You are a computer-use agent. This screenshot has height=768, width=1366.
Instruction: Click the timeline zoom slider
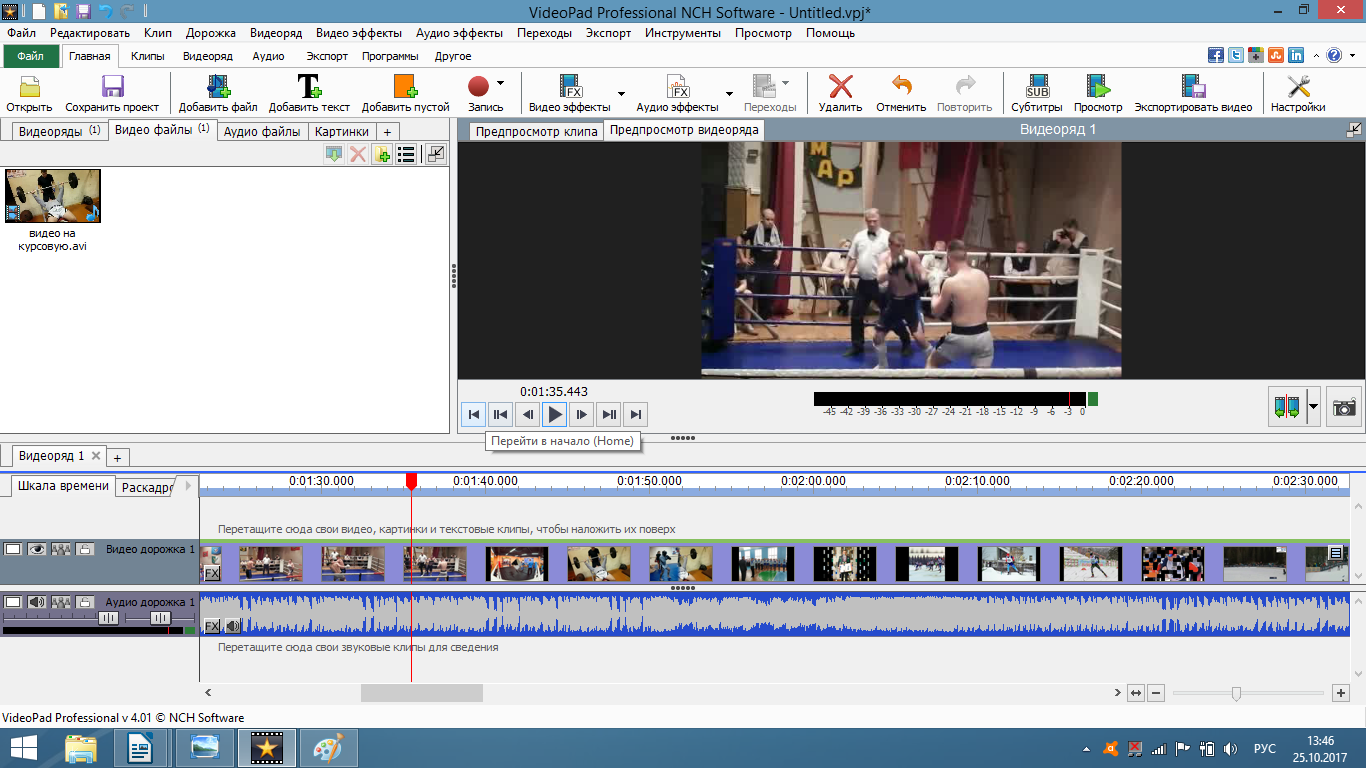pos(1236,693)
